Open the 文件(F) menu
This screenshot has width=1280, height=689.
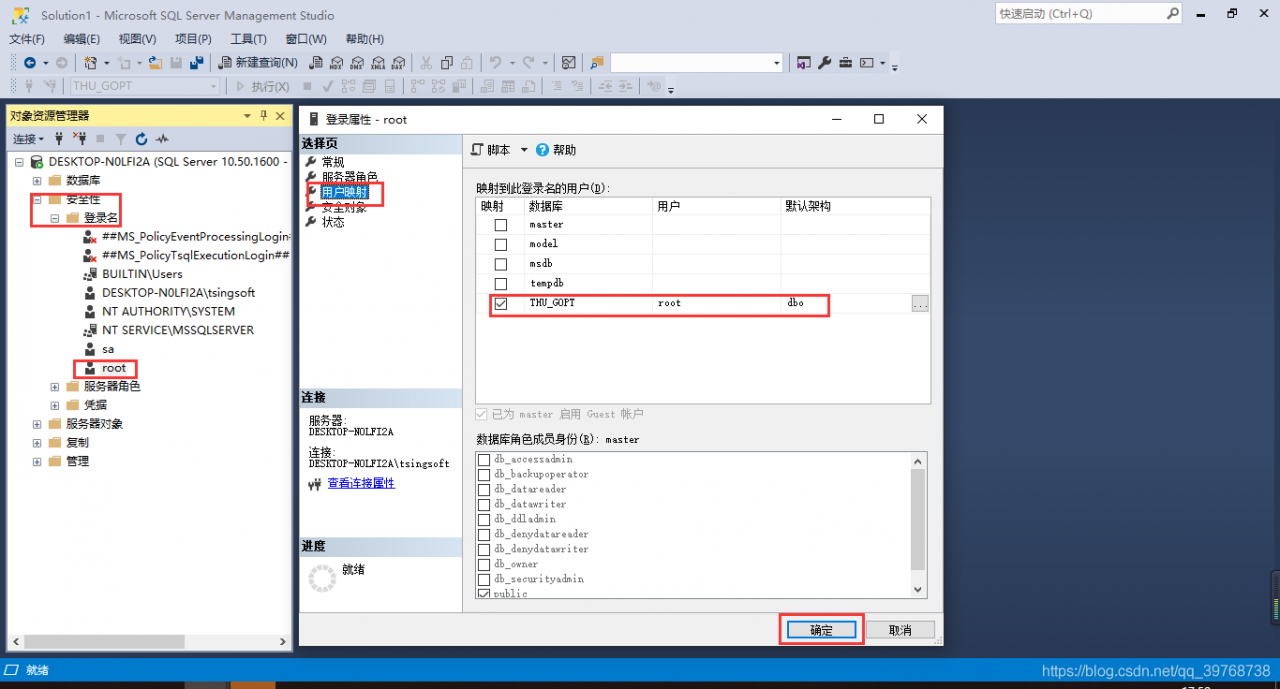pos(27,39)
